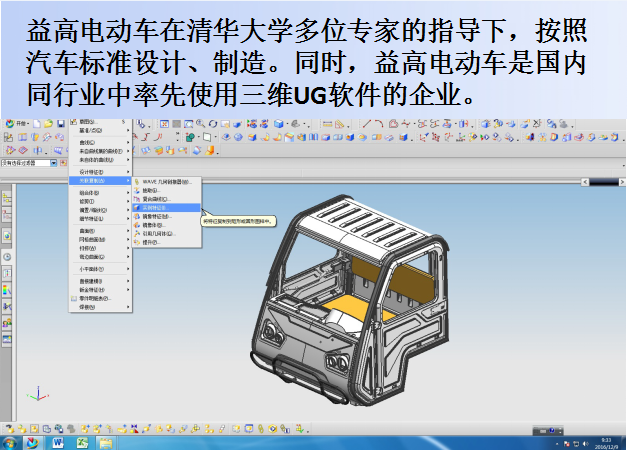
Task: Click the Open folder icon in toolbar
Action: pyautogui.click(x=48, y=124)
